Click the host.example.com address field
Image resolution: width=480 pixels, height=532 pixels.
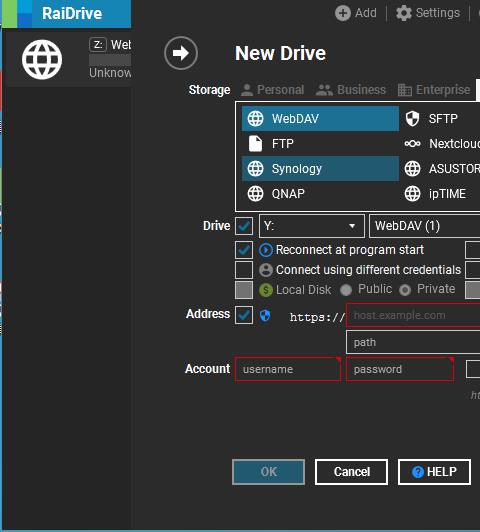[413, 316]
